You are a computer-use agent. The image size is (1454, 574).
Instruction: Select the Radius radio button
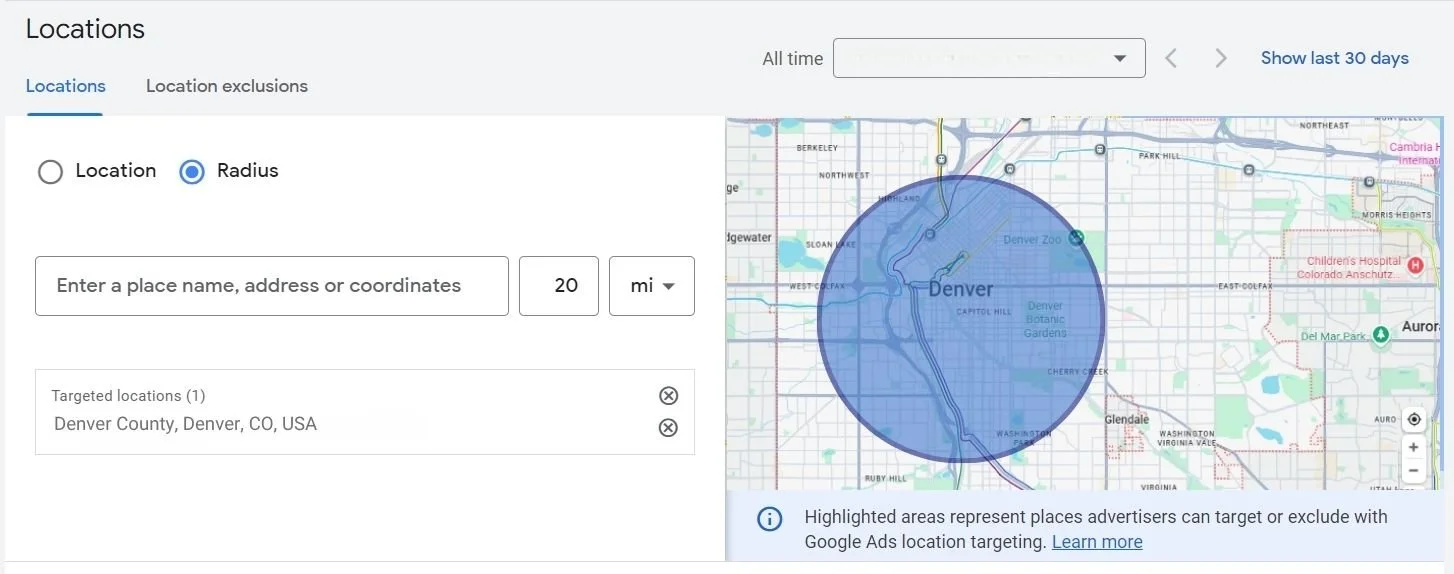192,172
